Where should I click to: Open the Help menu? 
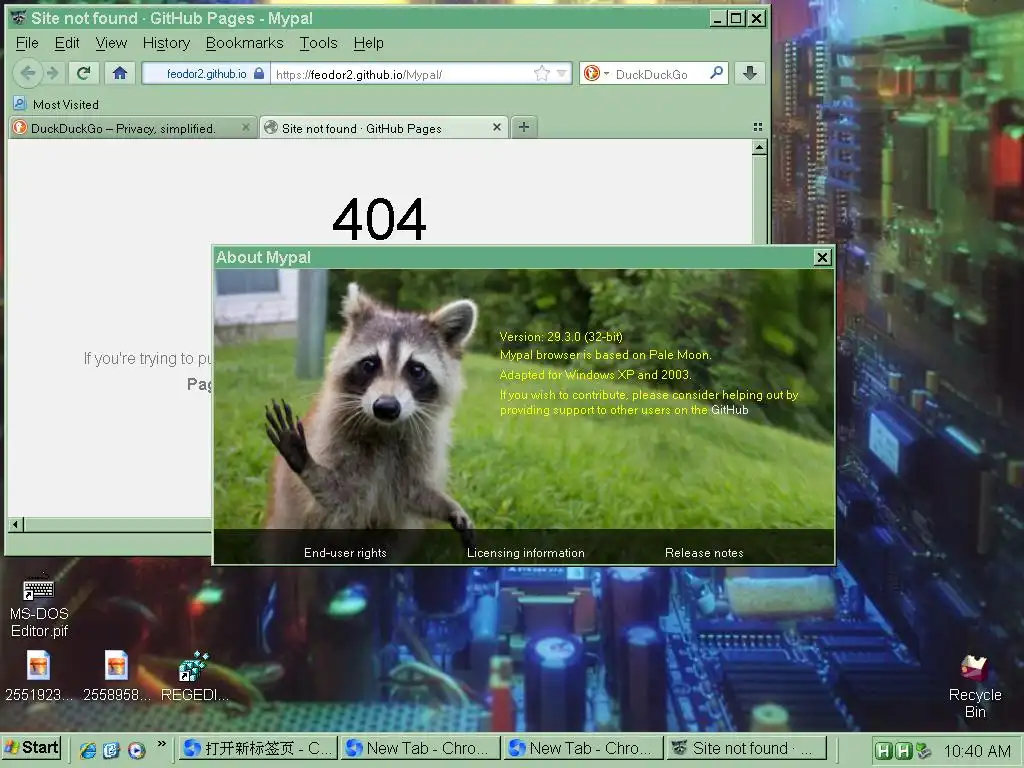368,43
